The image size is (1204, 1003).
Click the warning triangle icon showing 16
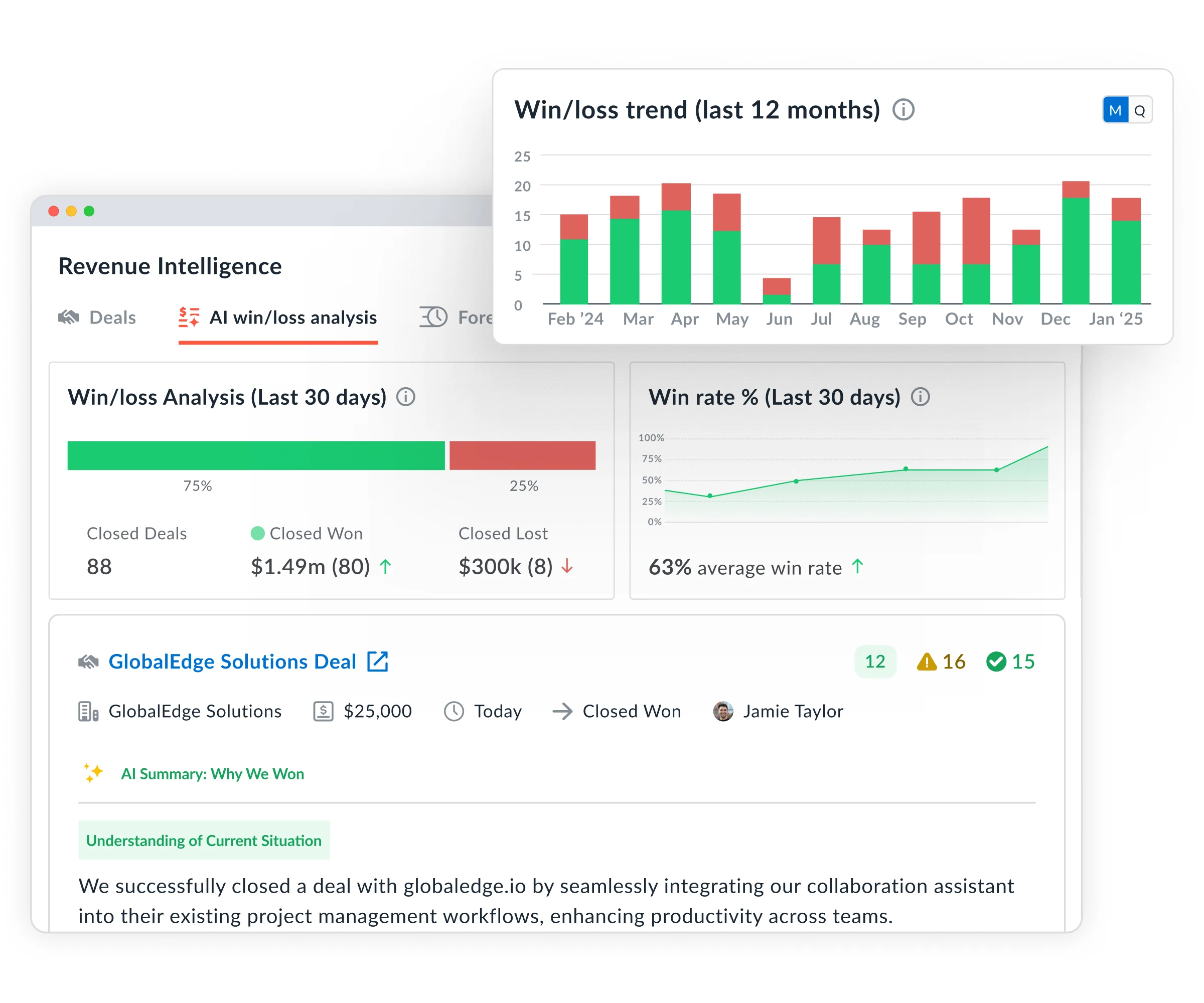point(927,662)
